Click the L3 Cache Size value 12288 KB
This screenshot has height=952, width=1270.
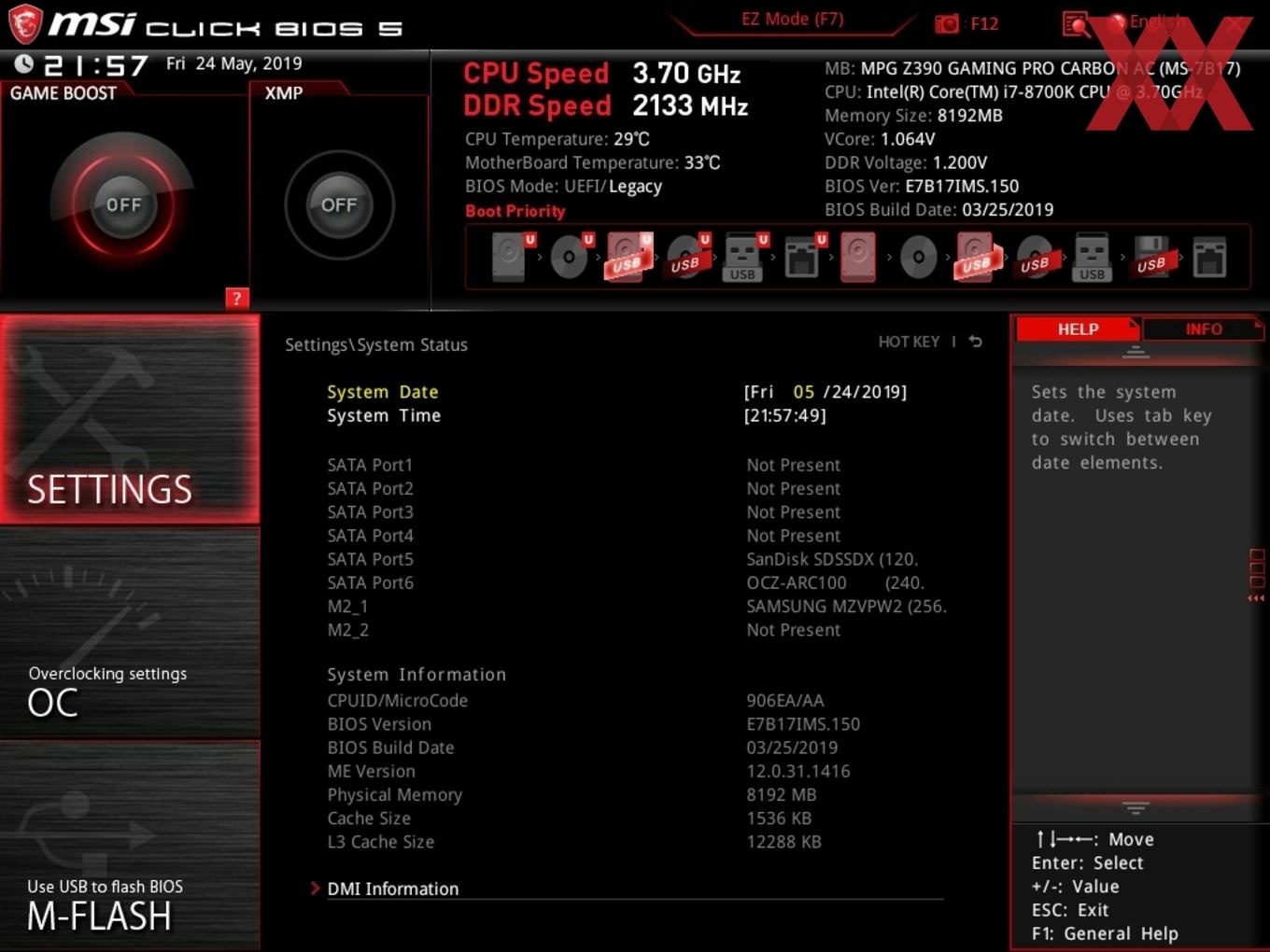point(783,842)
